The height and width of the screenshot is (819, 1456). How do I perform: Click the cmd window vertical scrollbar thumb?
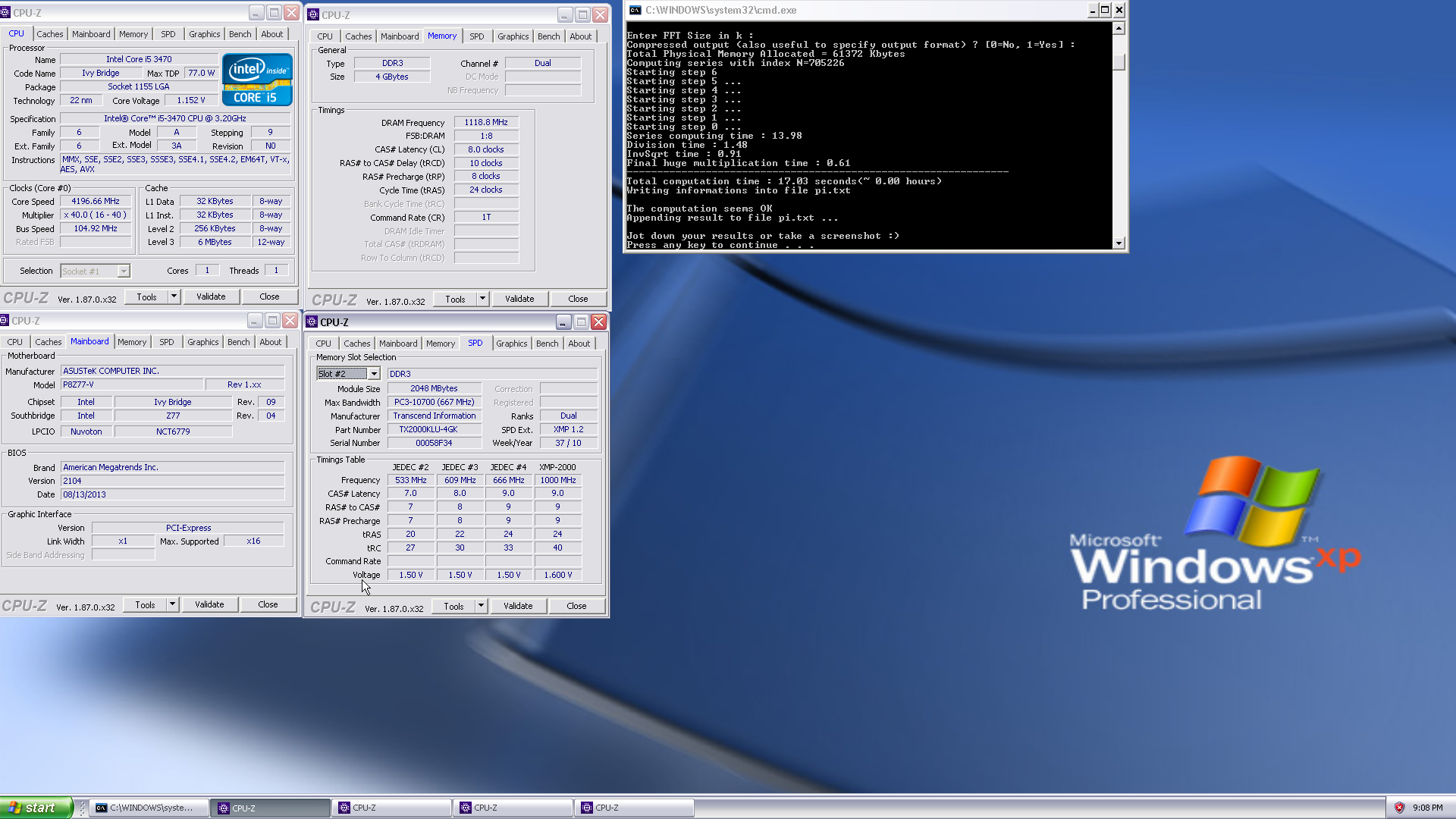1119,62
